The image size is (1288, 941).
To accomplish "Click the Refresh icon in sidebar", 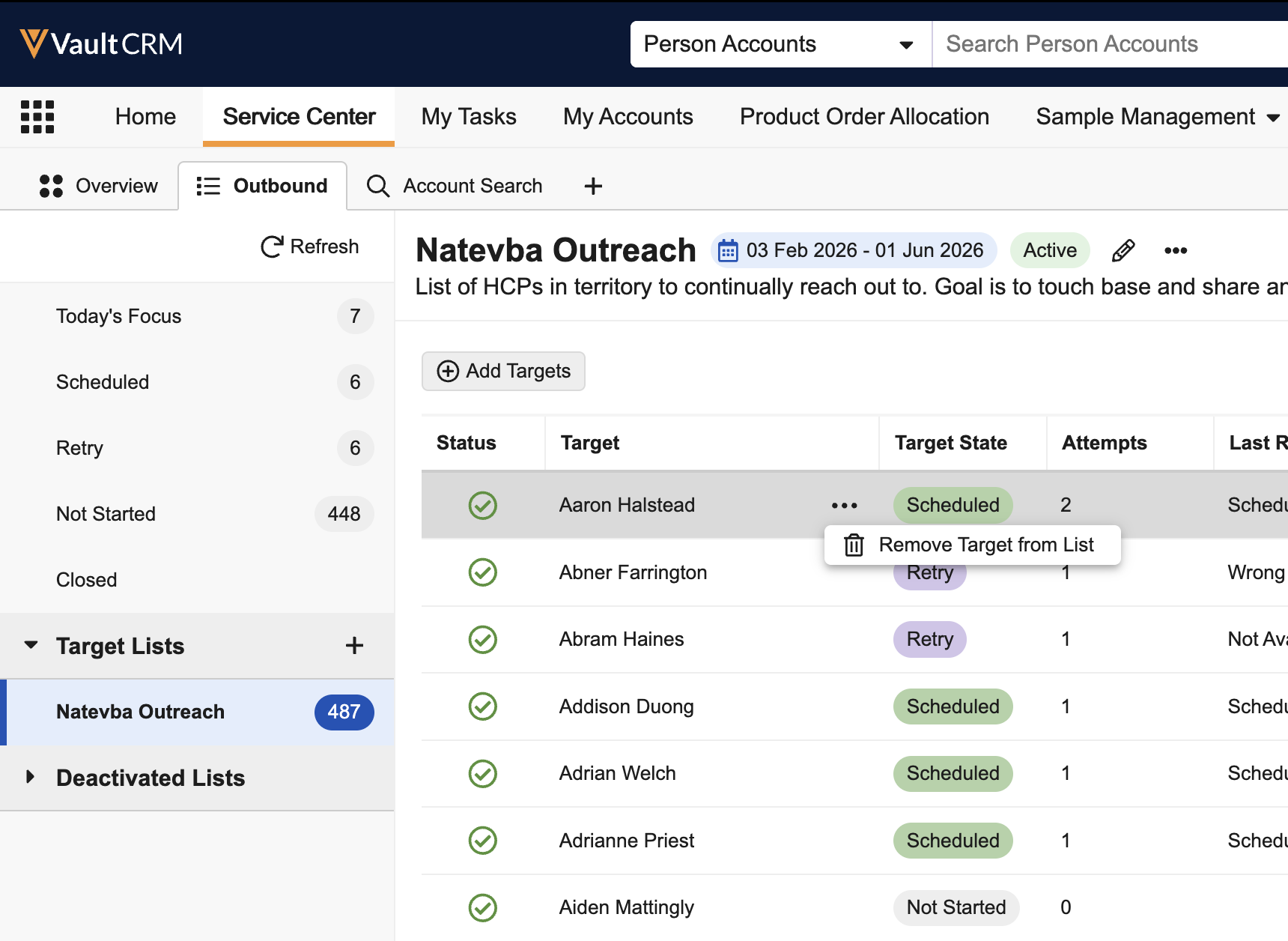I will (272, 246).
